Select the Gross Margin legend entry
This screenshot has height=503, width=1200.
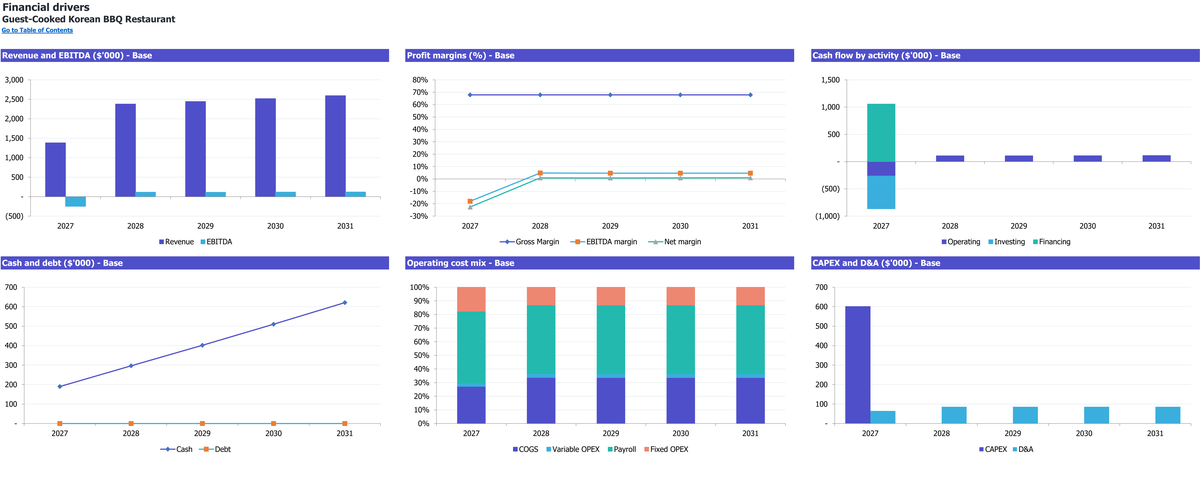(530, 242)
